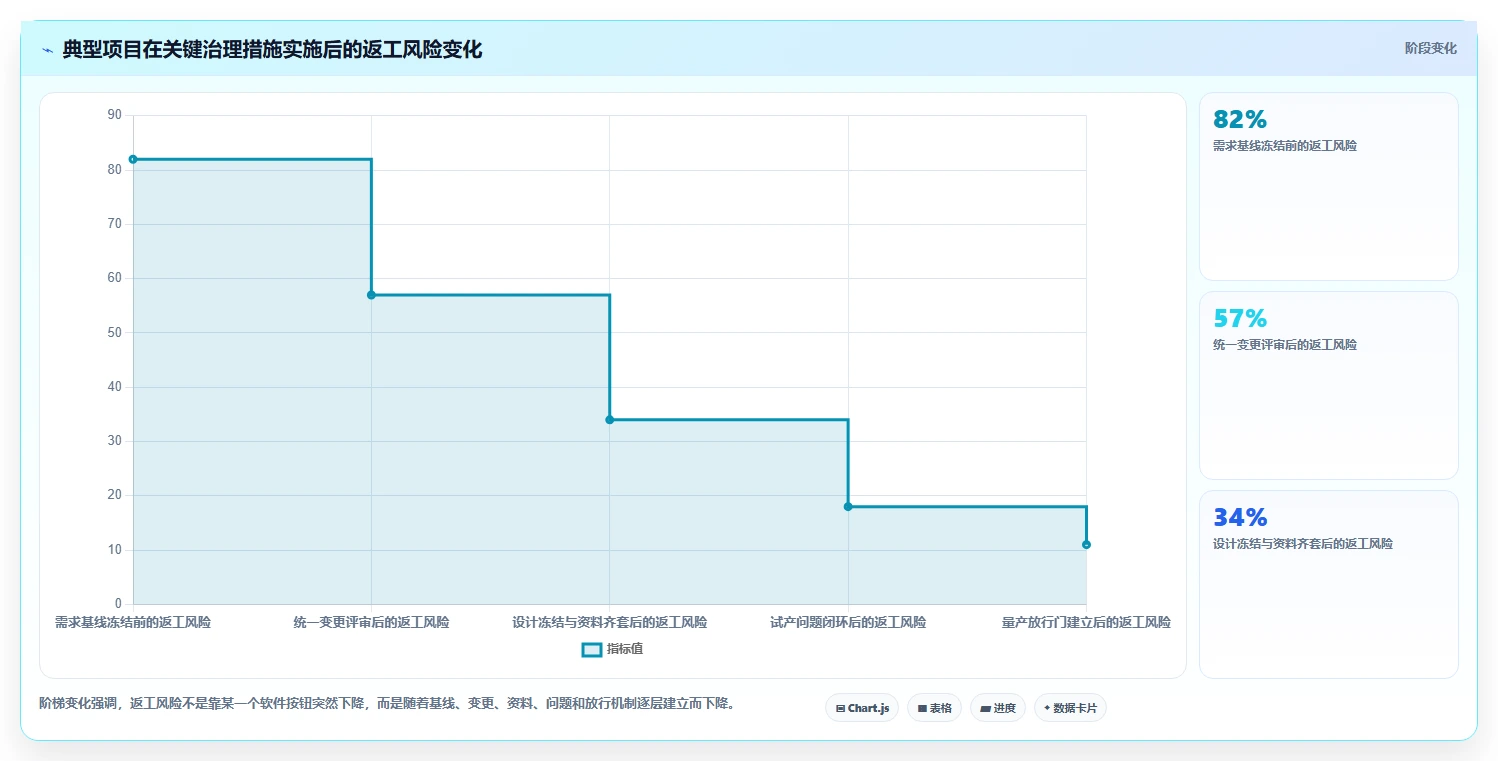Click the data point at value 82
Viewport: 1498px width, 761px height.
pyautogui.click(x=133, y=159)
